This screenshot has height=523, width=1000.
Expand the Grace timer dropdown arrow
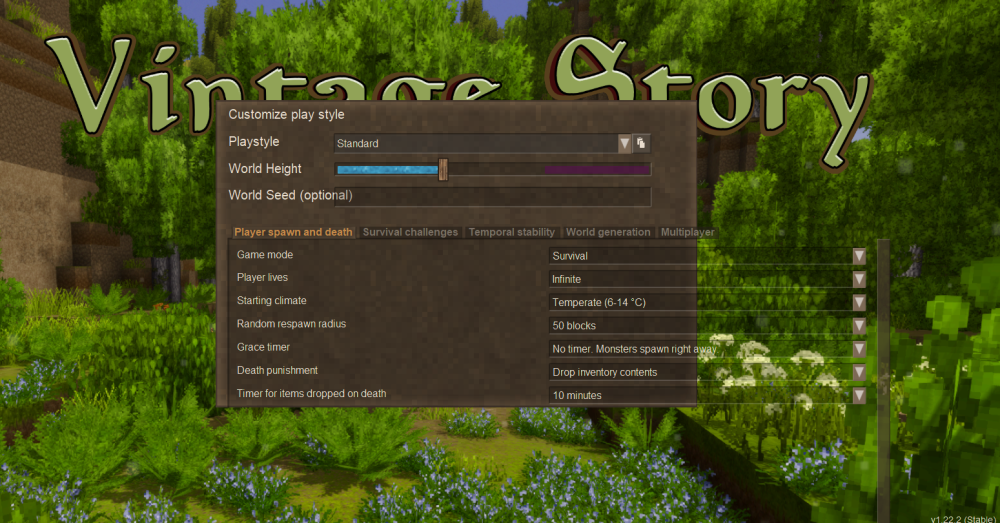tap(859, 349)
